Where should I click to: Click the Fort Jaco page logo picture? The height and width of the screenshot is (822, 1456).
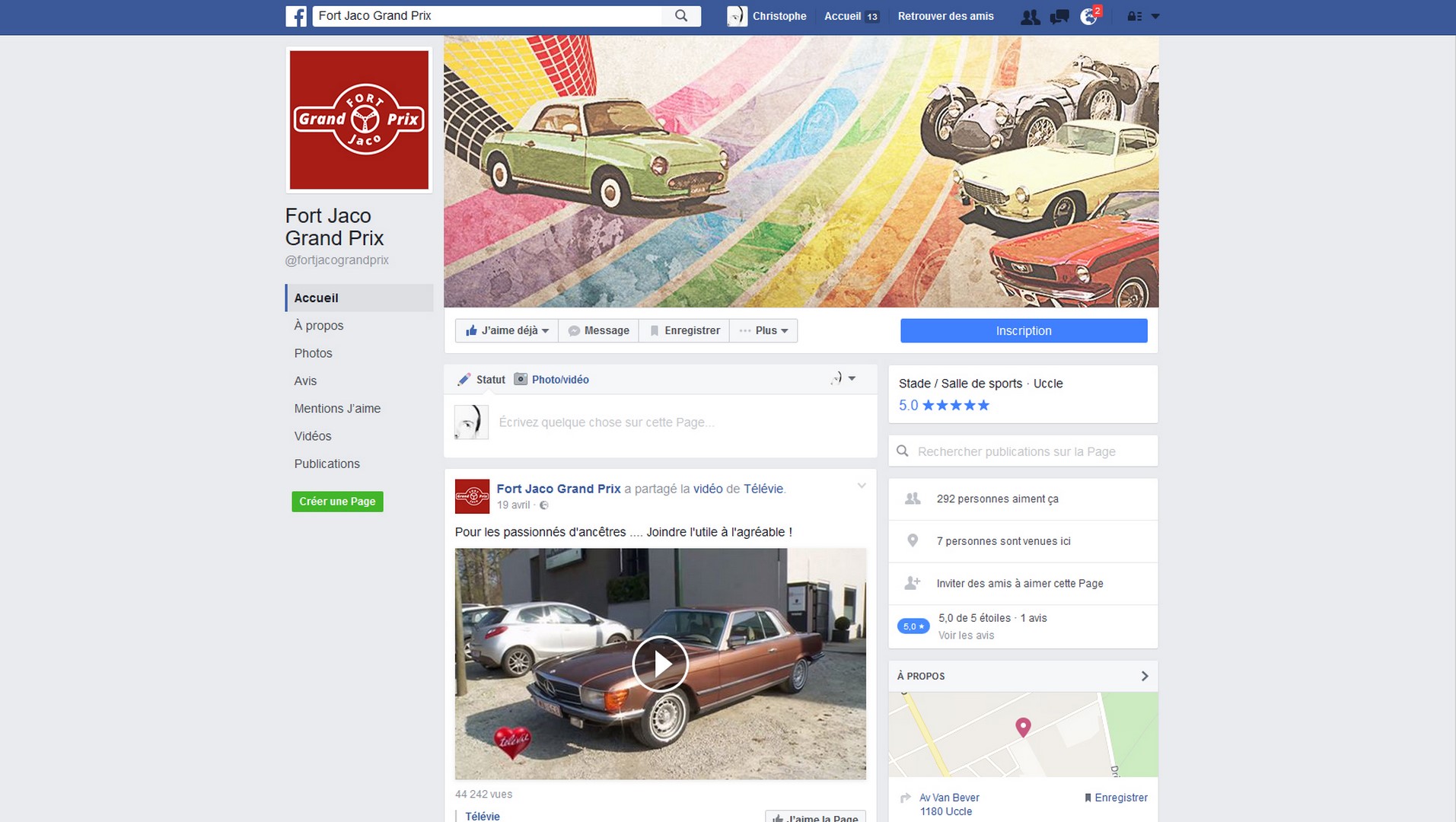point(359,119)
